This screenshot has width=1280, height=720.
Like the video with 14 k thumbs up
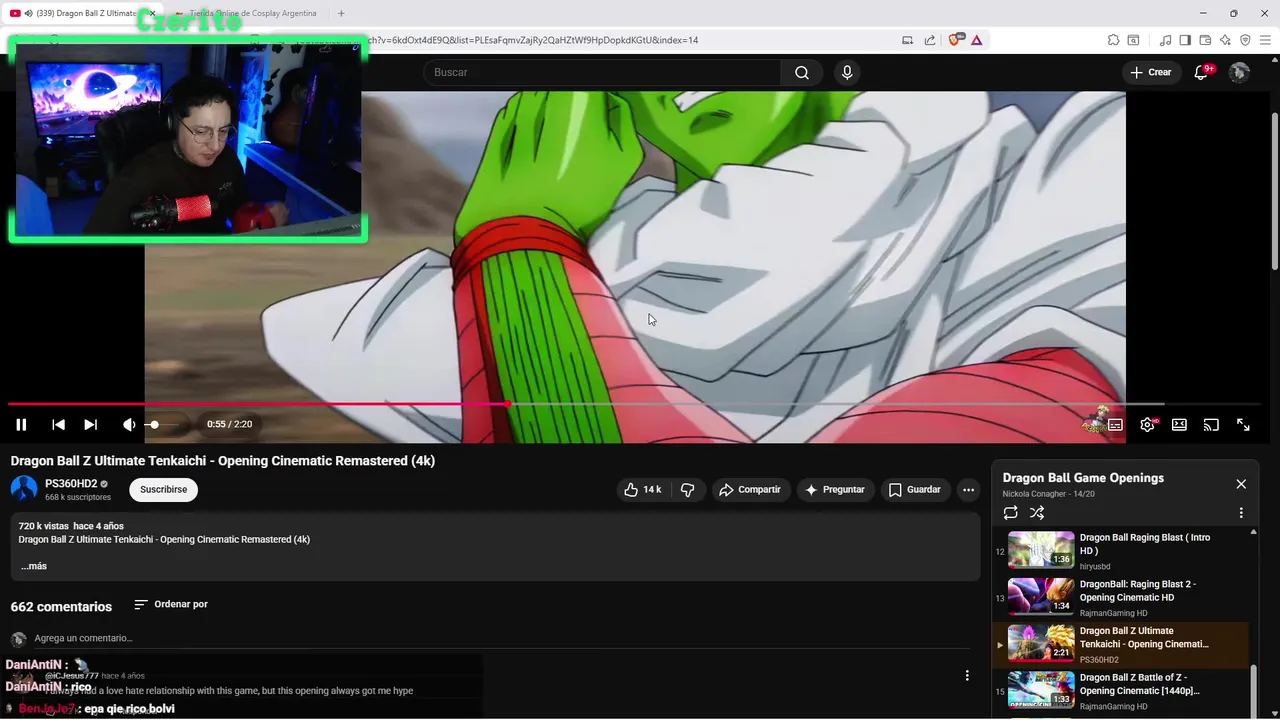[642, 490]
